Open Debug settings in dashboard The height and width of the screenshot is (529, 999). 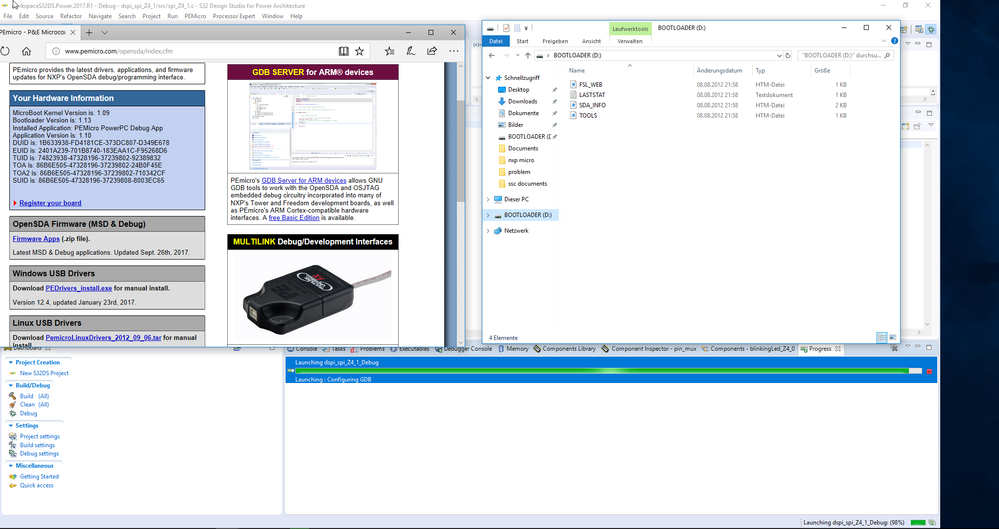39,454
